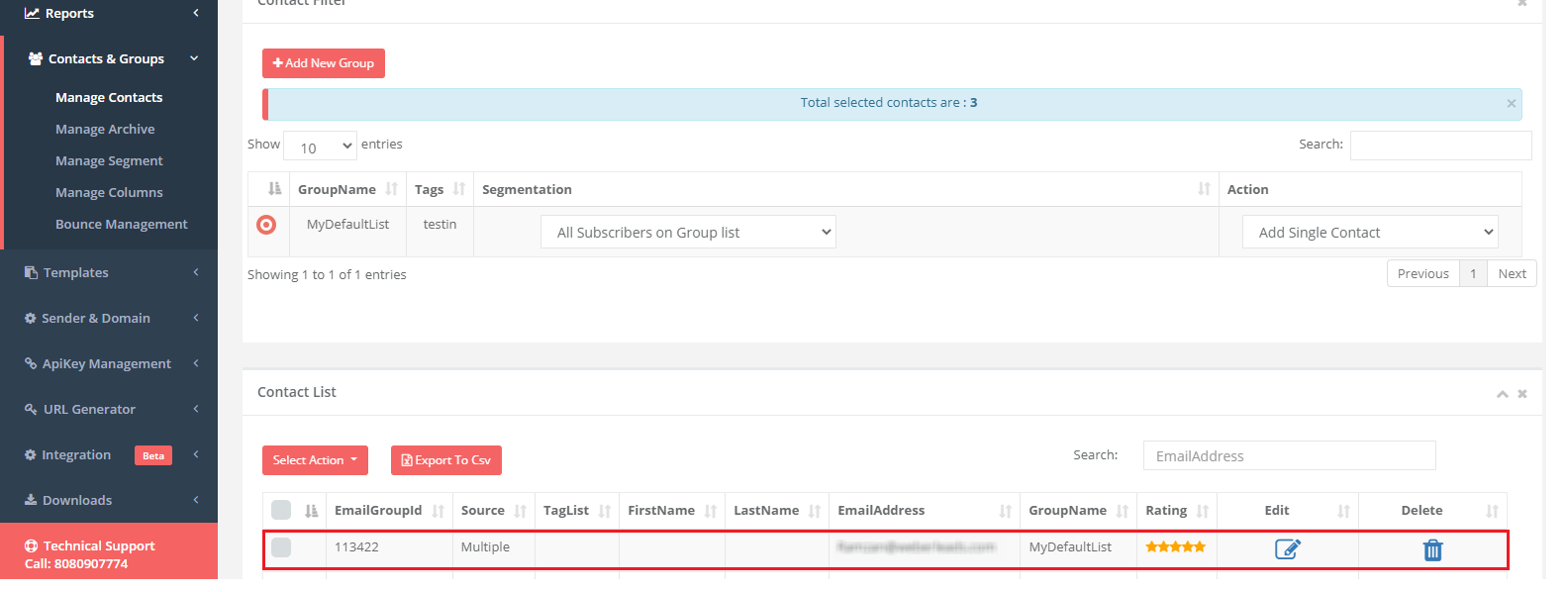The width and height of the screenshot is (1568, 592).
Task: Collapse the Contact List panel using the chevron
Action: coord(1502,394)
